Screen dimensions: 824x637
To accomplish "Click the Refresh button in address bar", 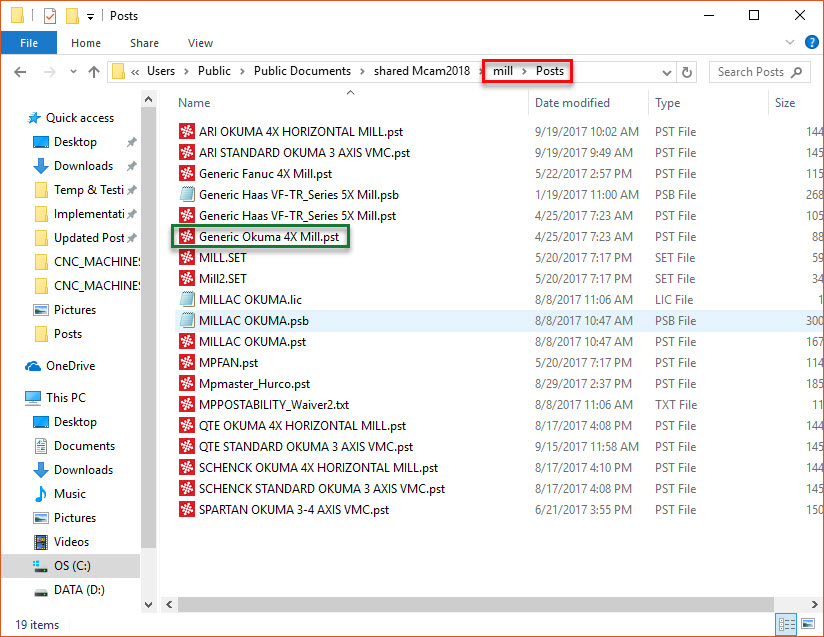I will (x=686, y=72).
